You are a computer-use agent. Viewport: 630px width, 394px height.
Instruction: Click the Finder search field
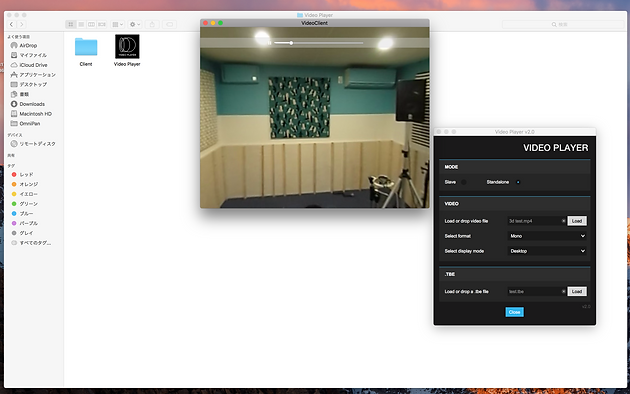coord(562,24)
